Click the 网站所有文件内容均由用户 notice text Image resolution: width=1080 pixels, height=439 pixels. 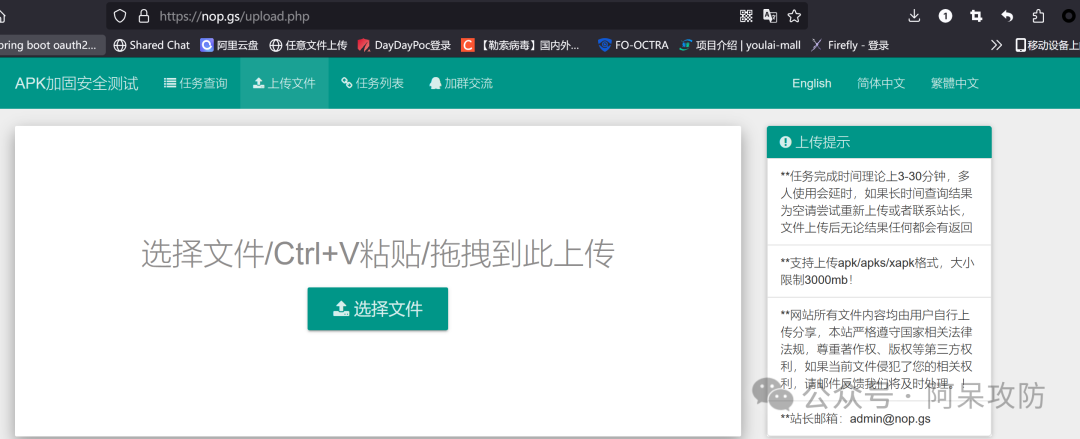pos(877,349)
